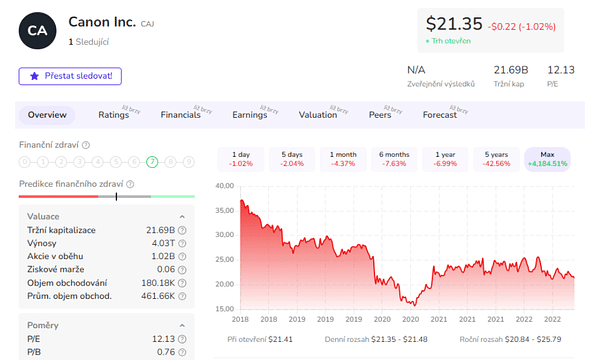Open help icon next to Finanční zdraví
Screen dimensions: 600x360
(x=86, y=145)
